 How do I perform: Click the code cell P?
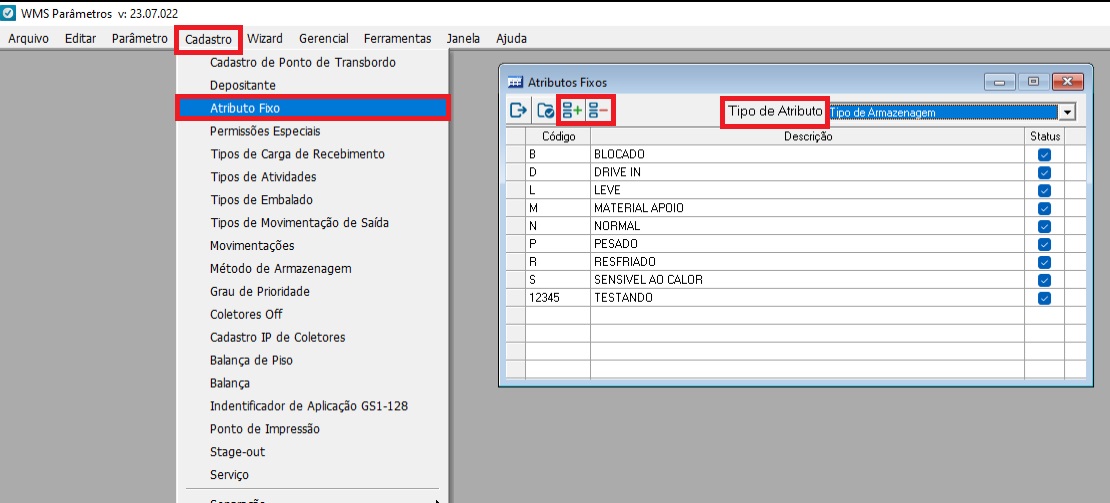(559, 244)
